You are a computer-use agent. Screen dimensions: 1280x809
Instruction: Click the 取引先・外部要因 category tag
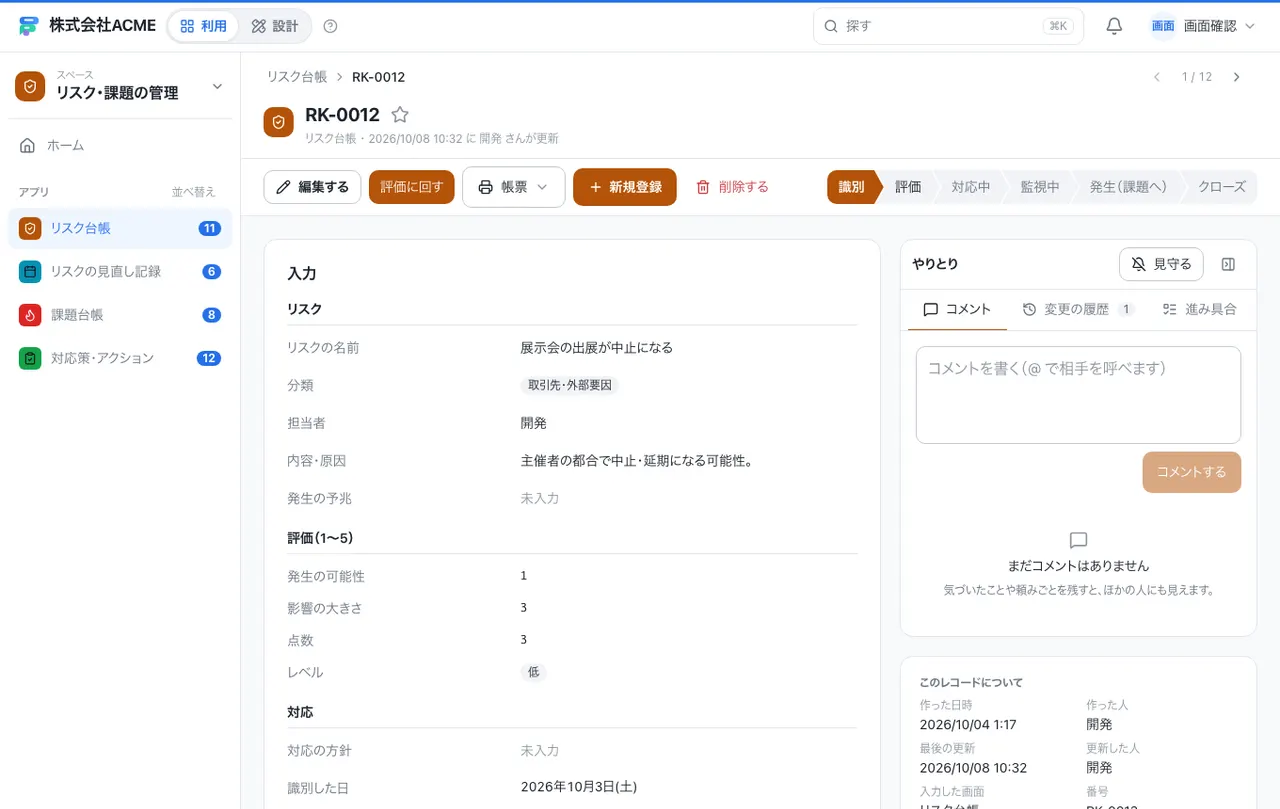[x=569, y=385]
